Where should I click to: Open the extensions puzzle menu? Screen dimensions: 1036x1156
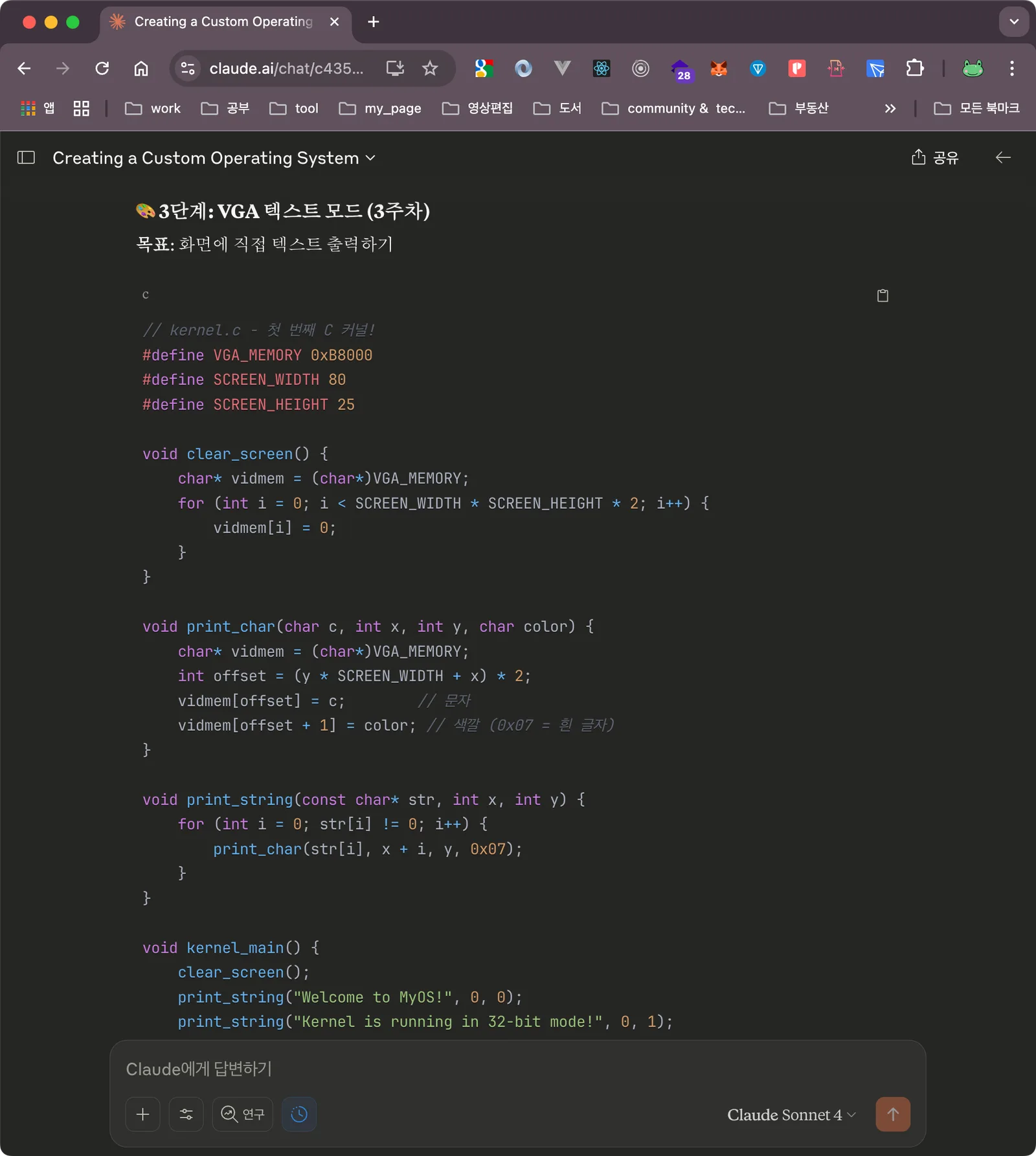915,68
